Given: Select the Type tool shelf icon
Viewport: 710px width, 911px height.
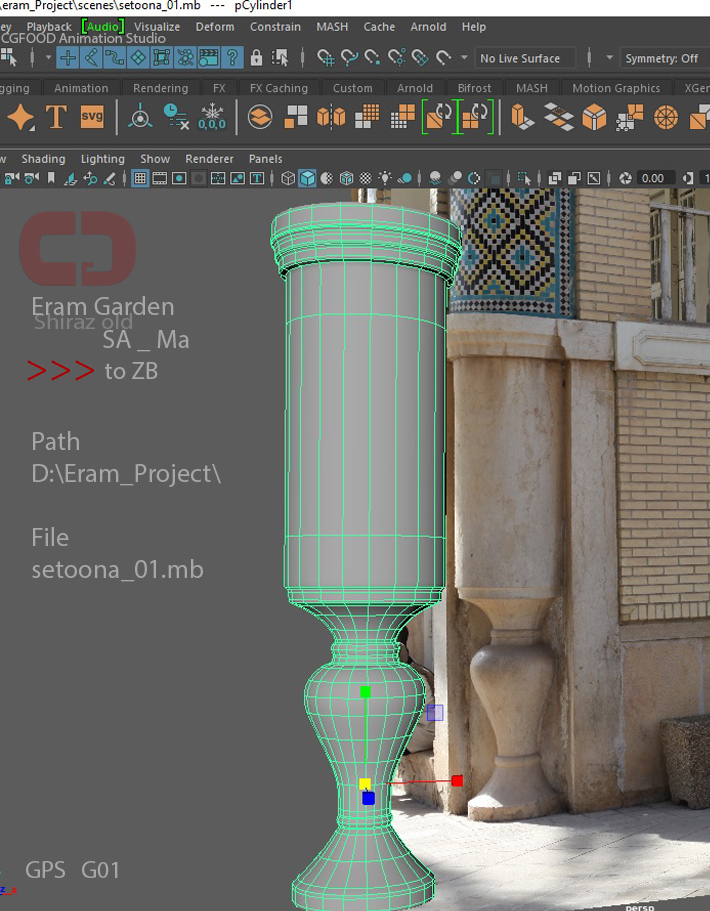Looking at the screenshot, I should coord(56,116).
